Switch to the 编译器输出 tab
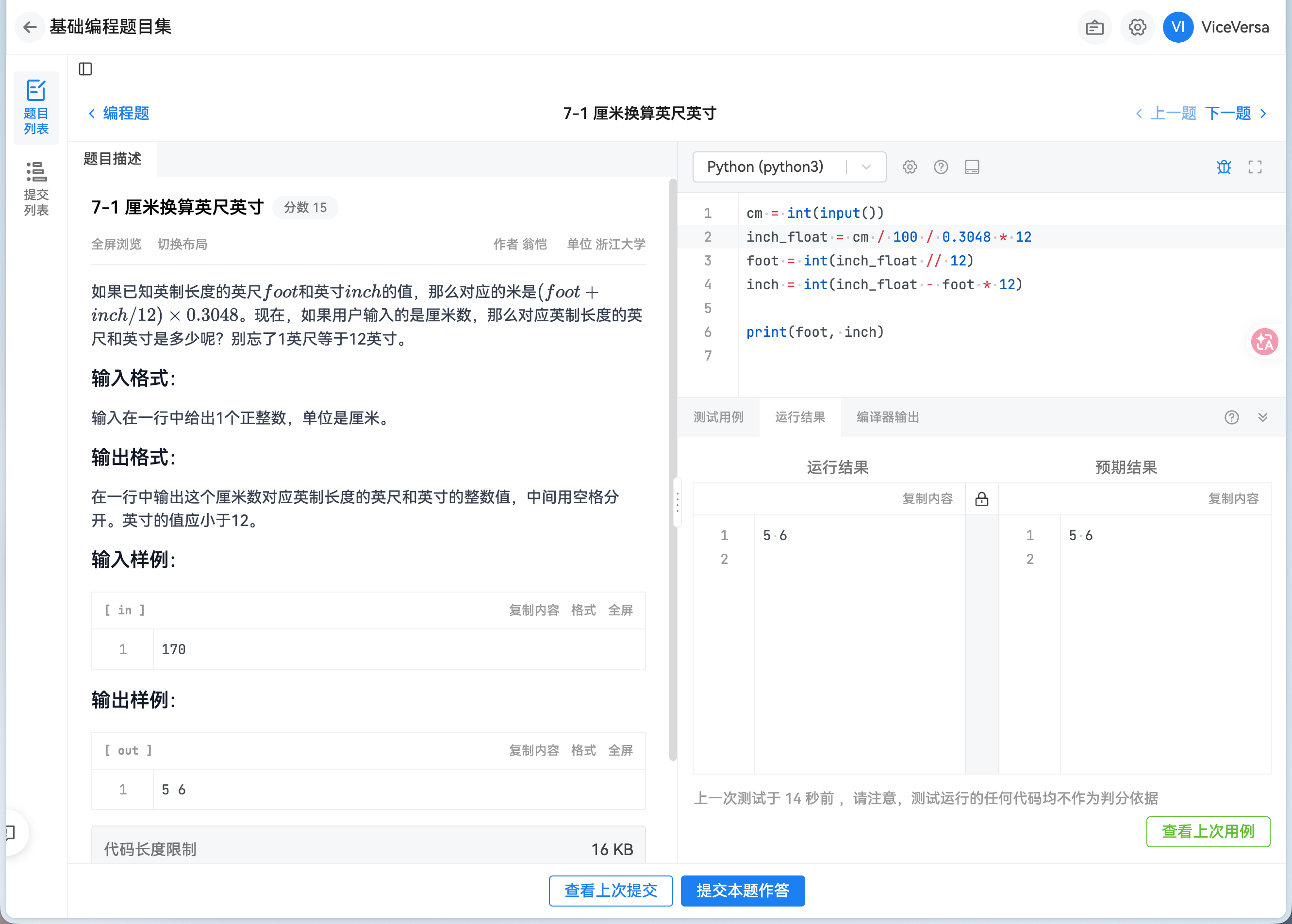Screen dimensions: 1292x924 (x=888, y=418)
